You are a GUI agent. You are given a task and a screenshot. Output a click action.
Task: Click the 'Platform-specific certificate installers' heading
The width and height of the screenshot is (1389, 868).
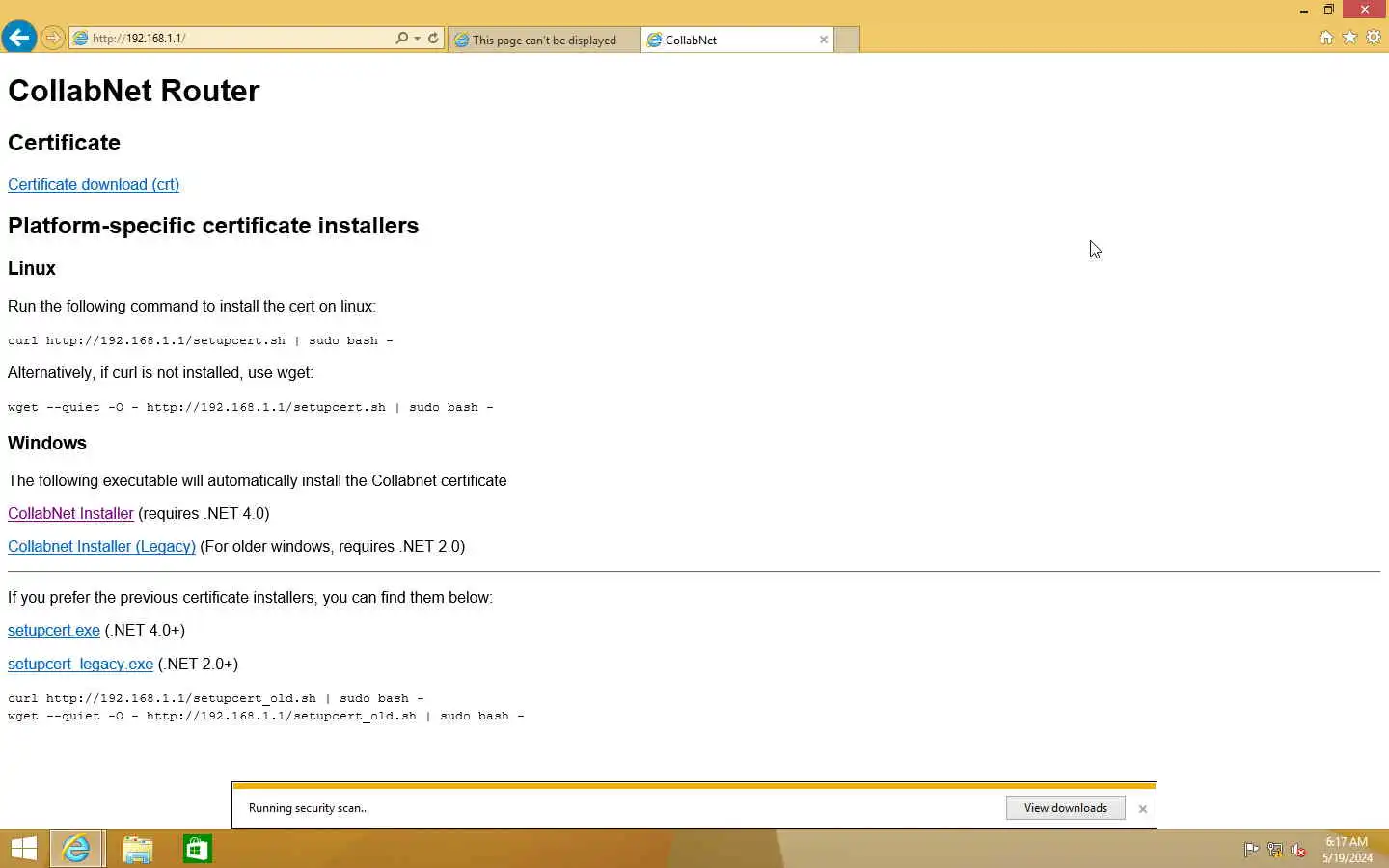[213, 226]
